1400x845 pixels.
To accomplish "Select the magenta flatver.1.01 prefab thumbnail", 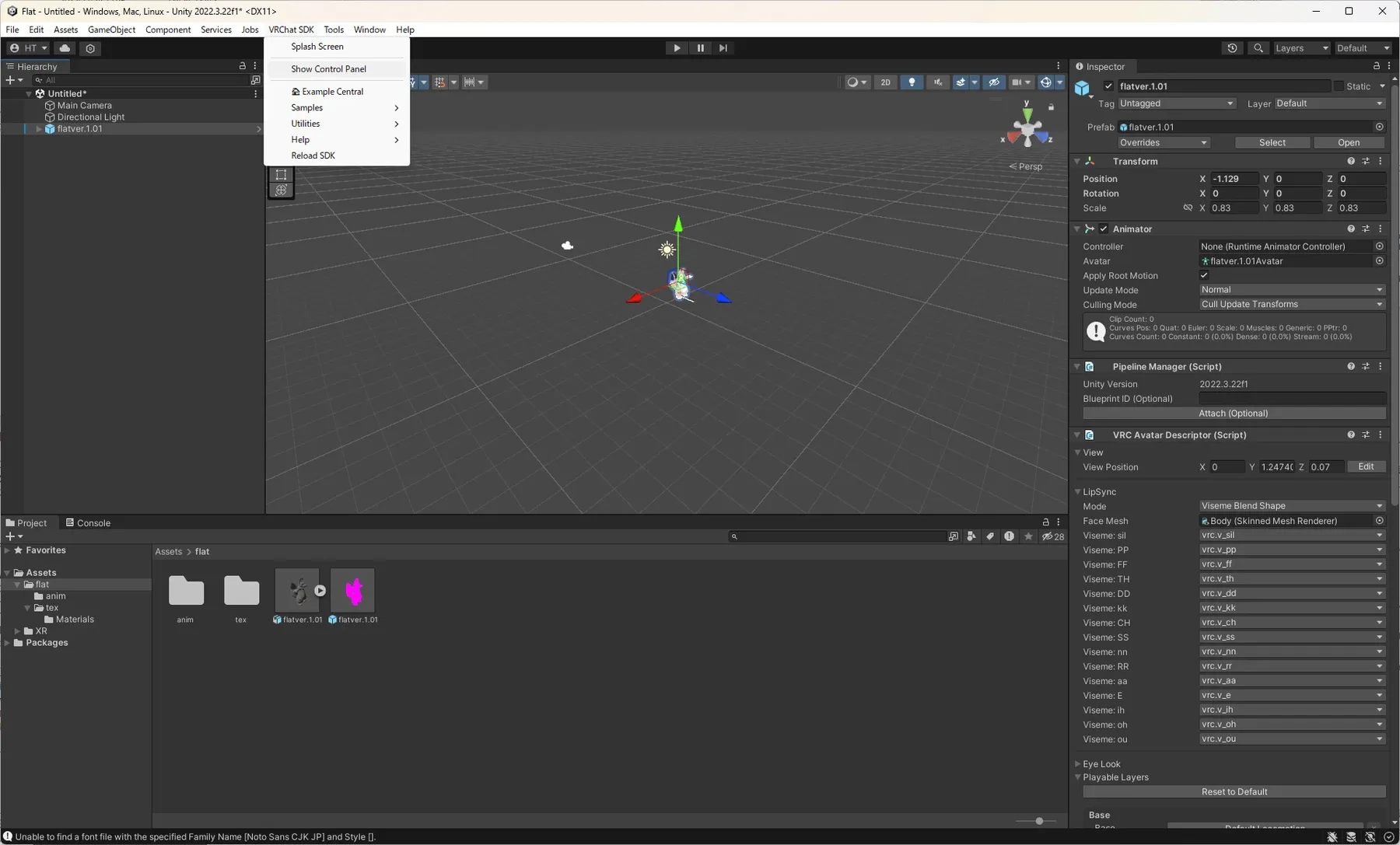I will click(353, 591).
